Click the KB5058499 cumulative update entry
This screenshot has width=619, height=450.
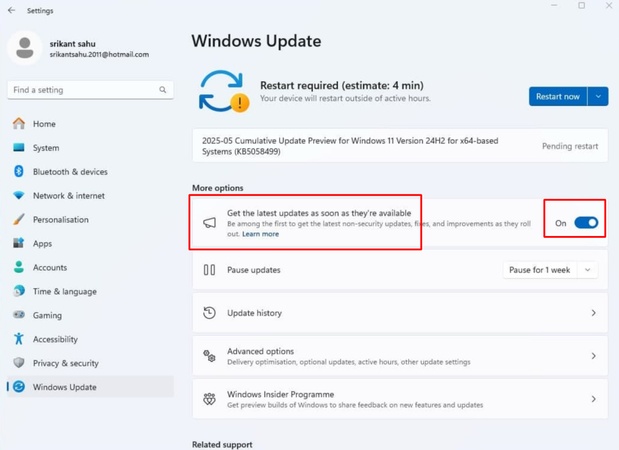(x=400, y=146)
